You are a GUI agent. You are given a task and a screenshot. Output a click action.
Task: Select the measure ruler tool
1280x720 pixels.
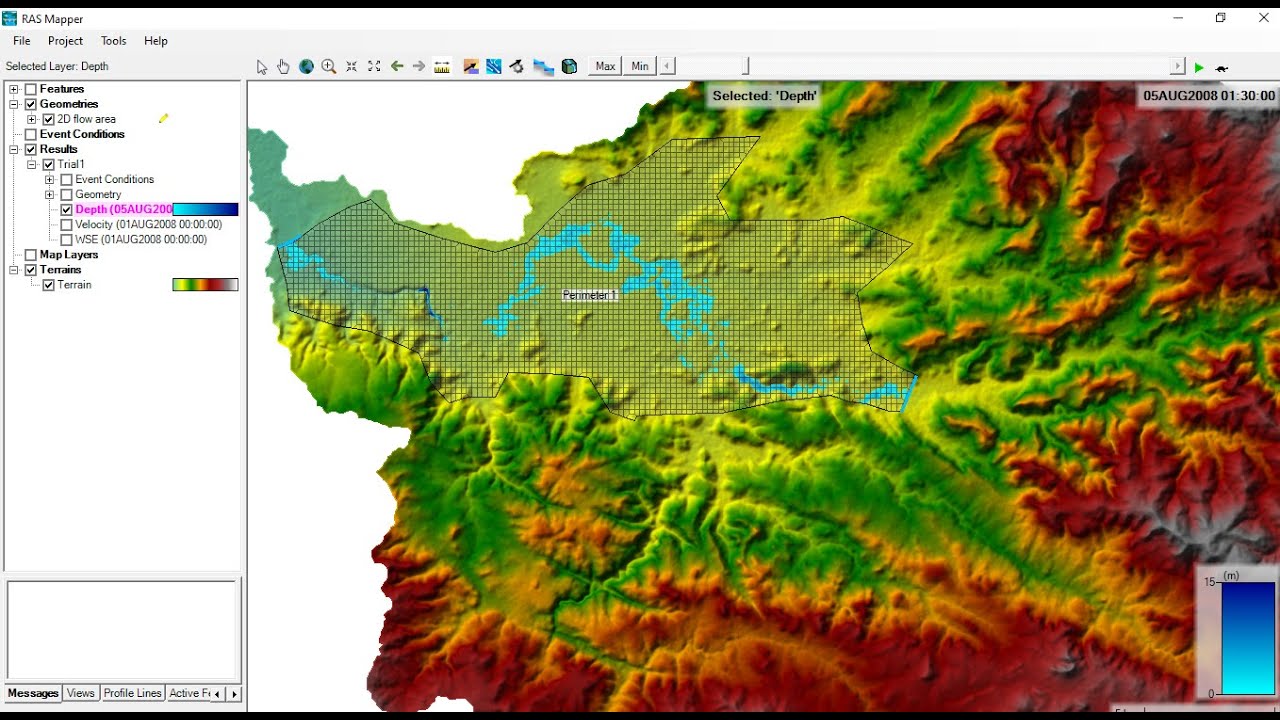(x=442, y=67)
